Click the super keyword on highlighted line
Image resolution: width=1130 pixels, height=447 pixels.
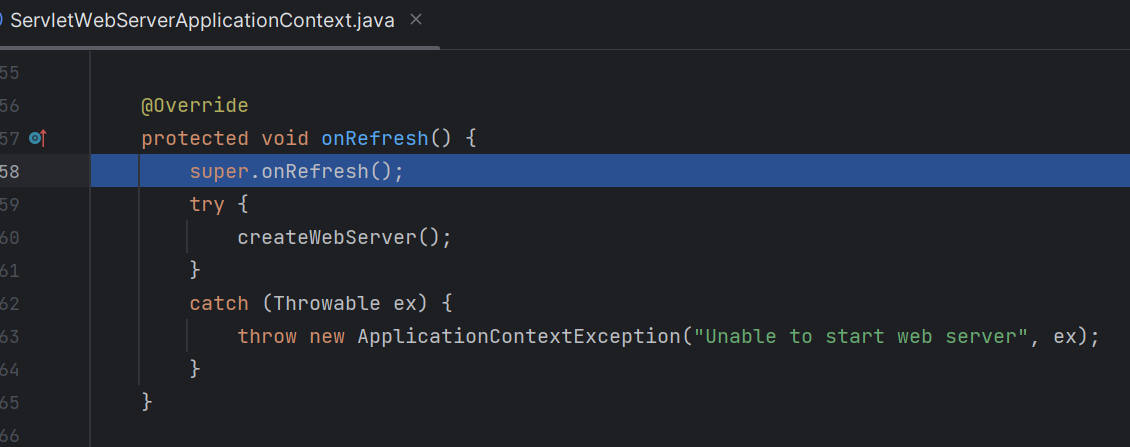pyautogui.click(x=219, y=171)
